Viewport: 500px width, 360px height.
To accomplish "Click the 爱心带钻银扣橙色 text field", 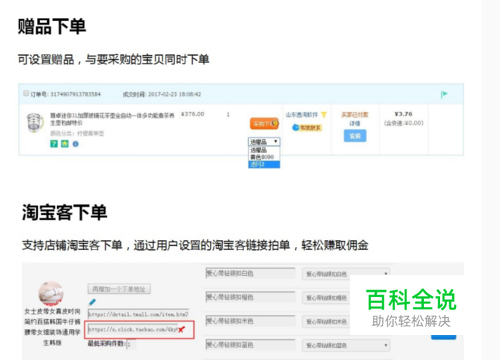I will click(250, 297).
